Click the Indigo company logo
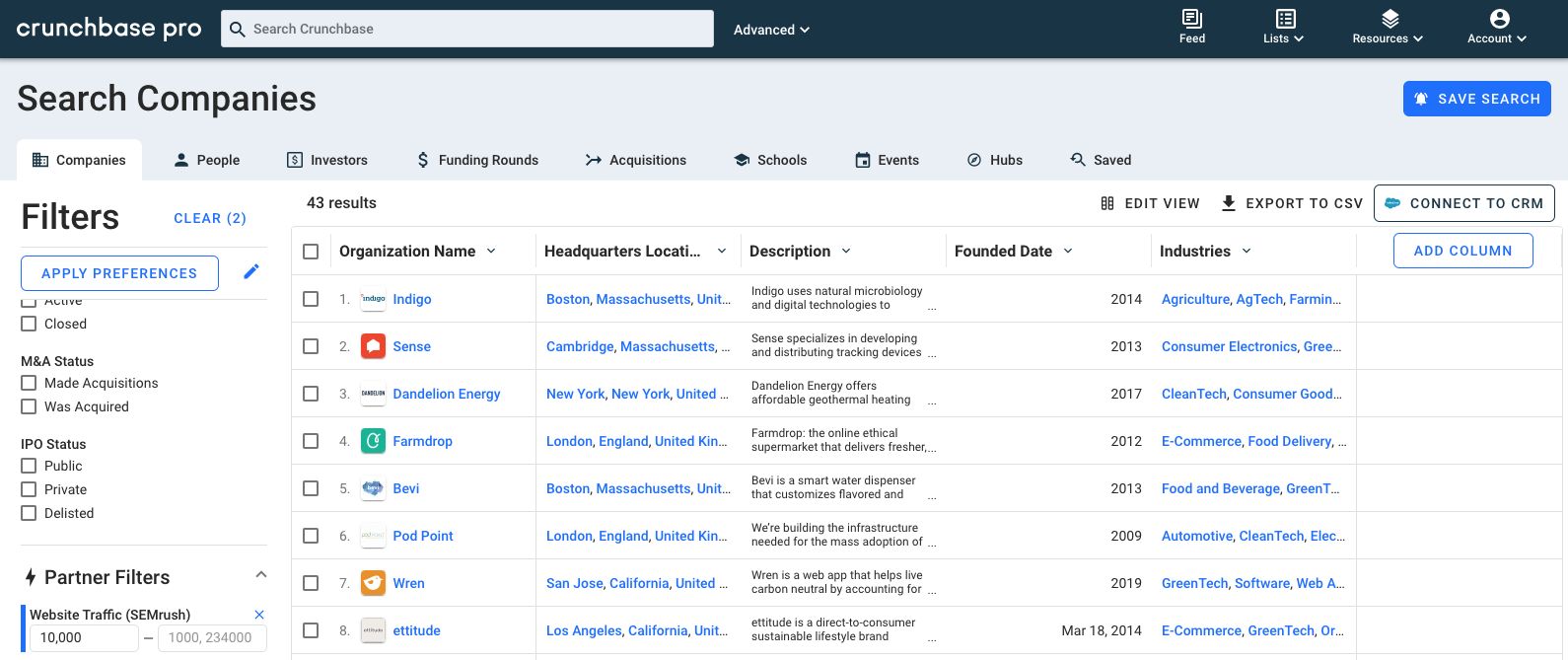 [x=373, y=299]
